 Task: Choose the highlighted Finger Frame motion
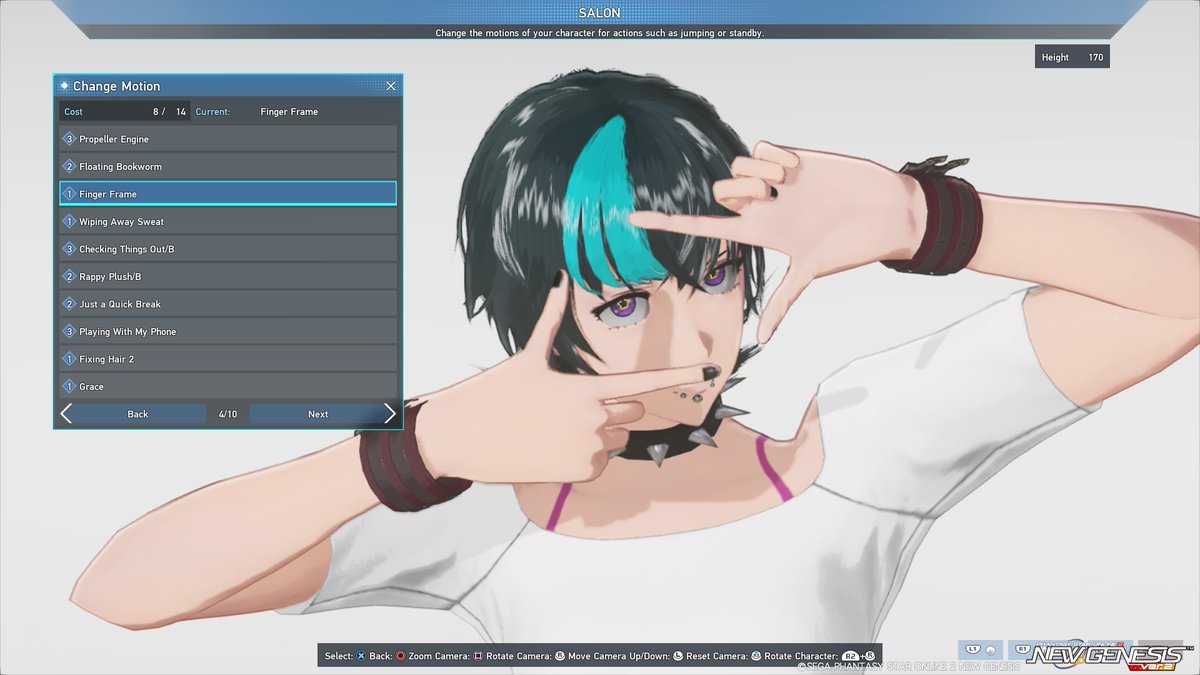(228, 194)
